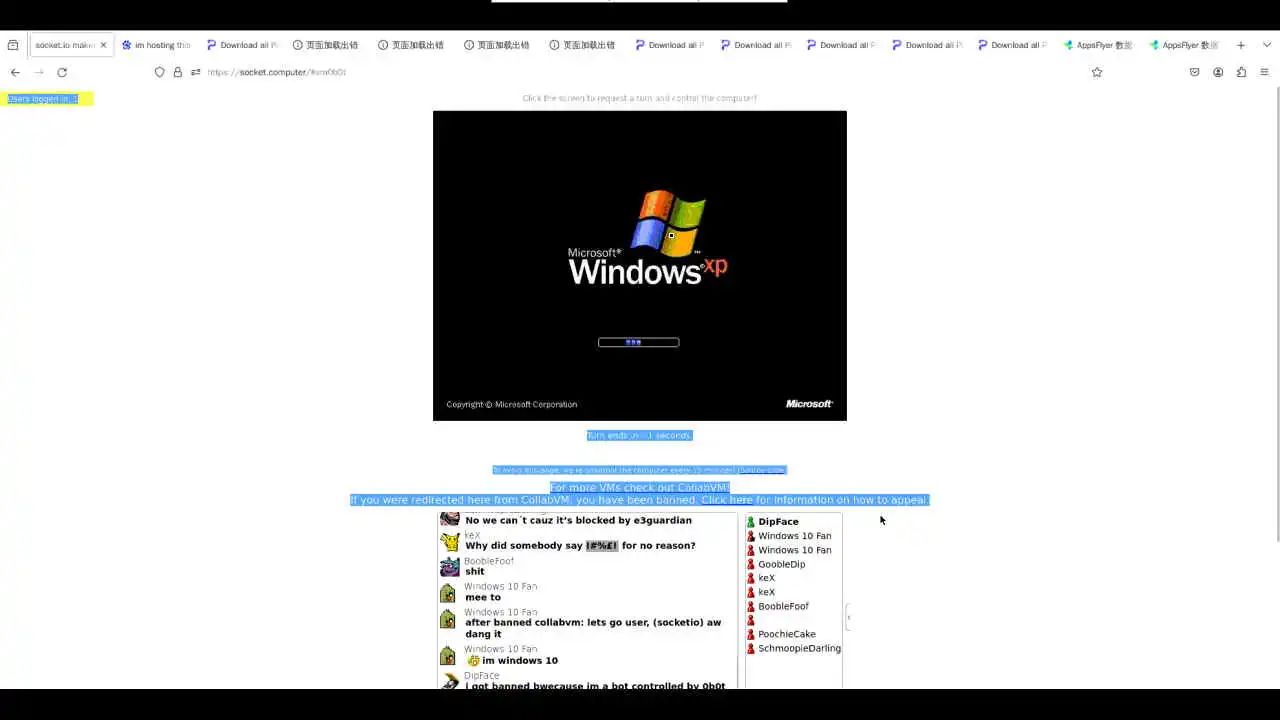Expand the list all tabs dropdown
This screenshot has width=1280, height=720.
pyautogui.click(x=1265, y=45)
